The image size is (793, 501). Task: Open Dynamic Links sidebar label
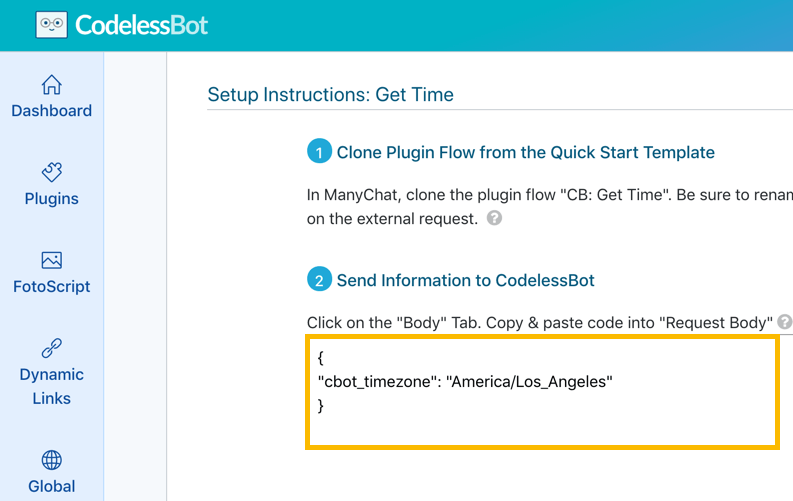coord(52,386)
